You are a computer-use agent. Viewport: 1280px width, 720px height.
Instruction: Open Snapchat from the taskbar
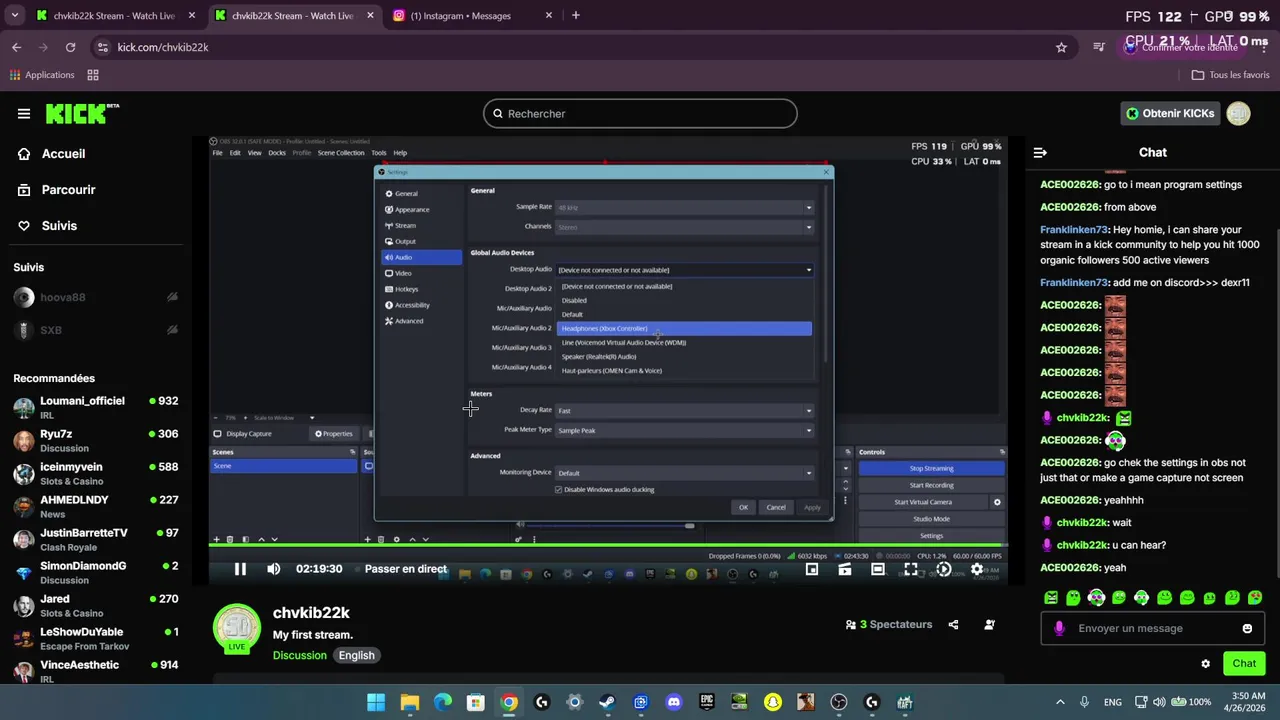coord(773,702)
